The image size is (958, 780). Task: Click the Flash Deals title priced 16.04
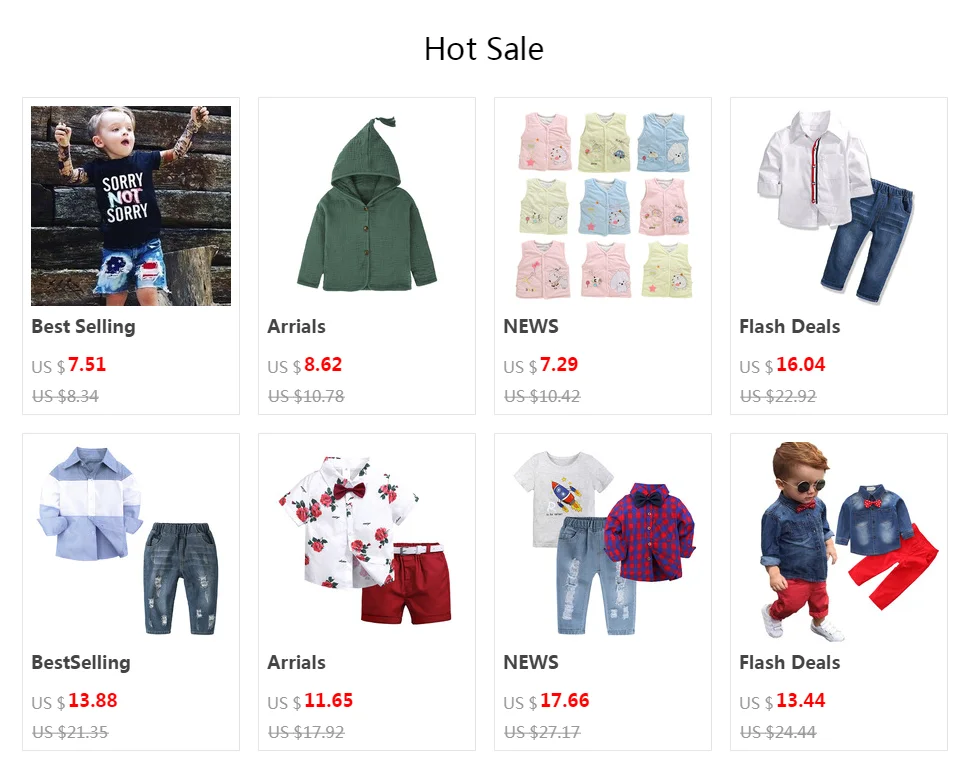[x=789, y=327]
